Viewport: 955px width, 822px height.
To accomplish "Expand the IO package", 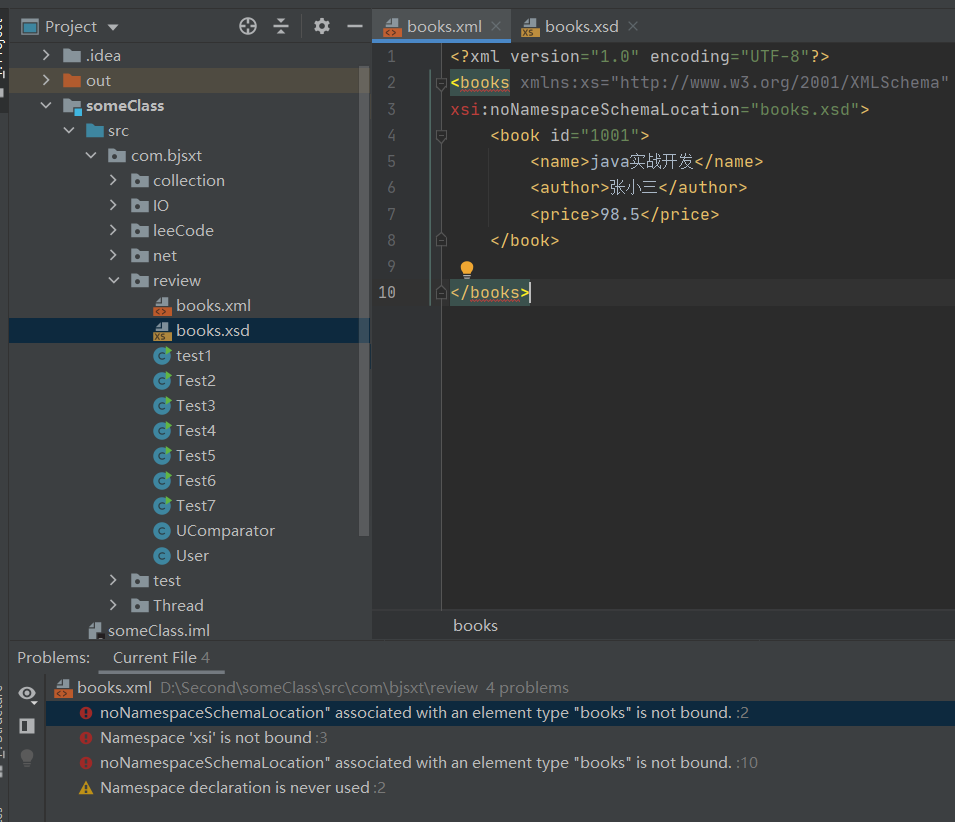I will pyautogui.click(x=113, y=205).
